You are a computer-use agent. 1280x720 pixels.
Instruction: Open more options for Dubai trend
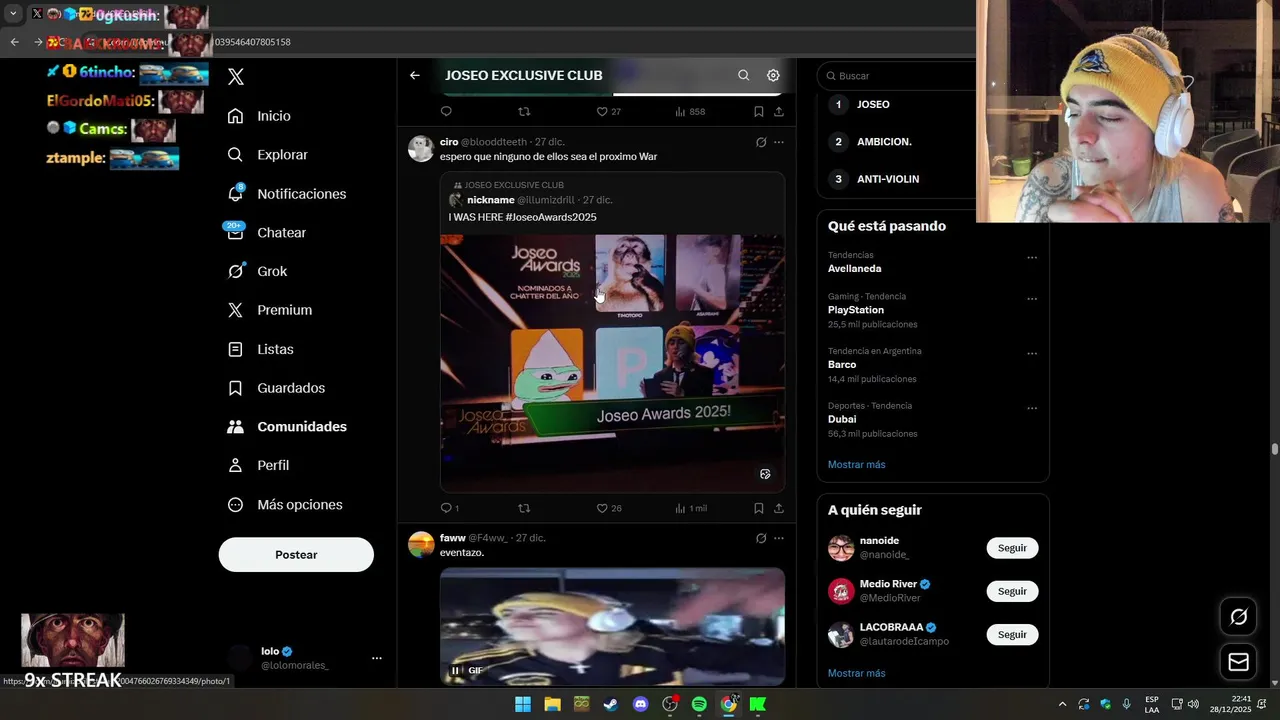coord(1032,409)
